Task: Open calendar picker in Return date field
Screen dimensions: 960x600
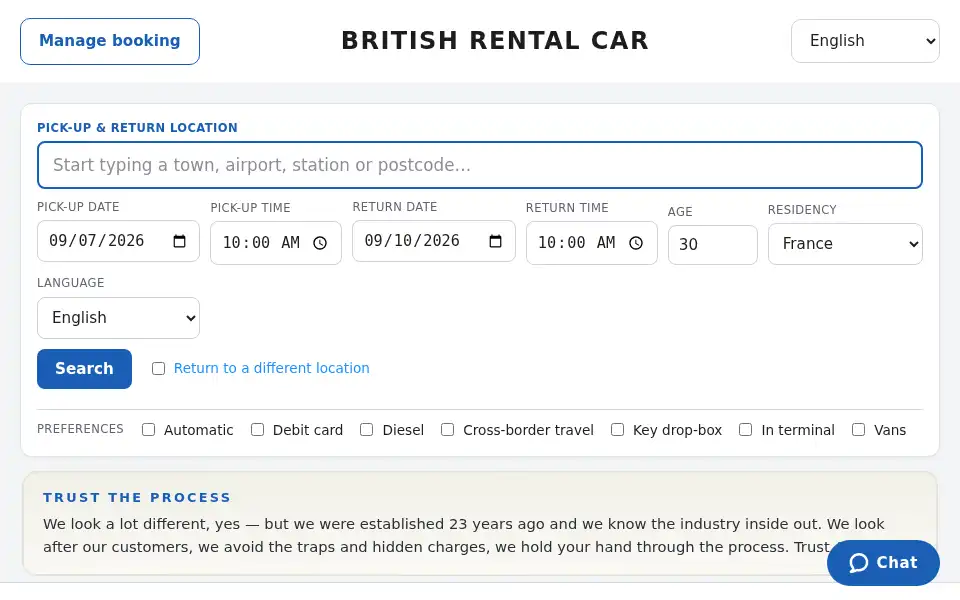Action: (495, 241)
